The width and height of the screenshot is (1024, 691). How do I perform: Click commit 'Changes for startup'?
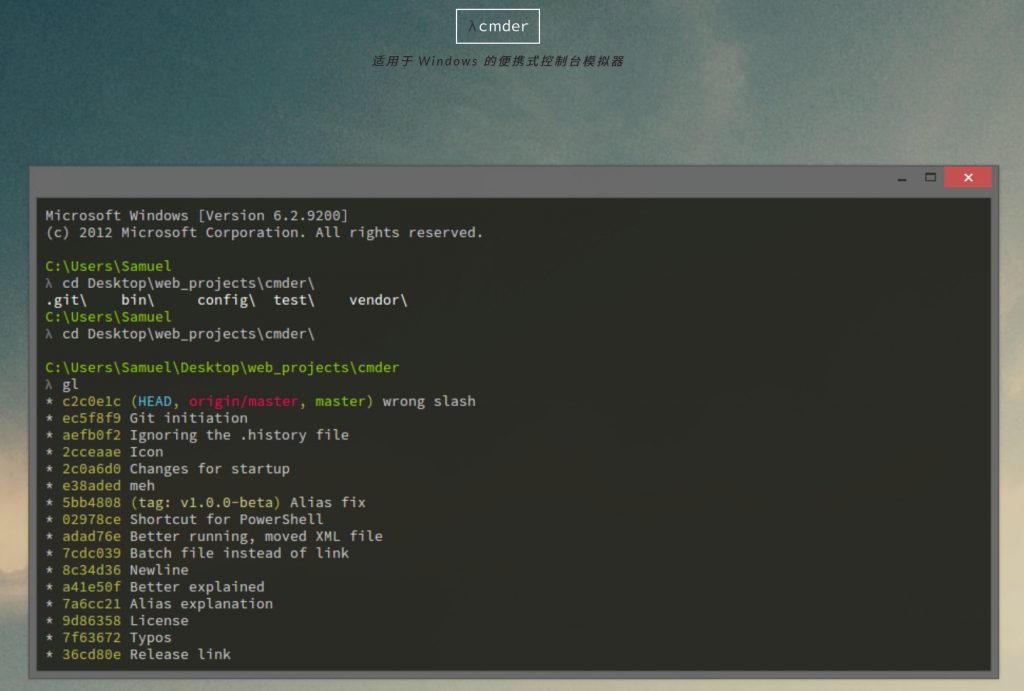[167, 469]
